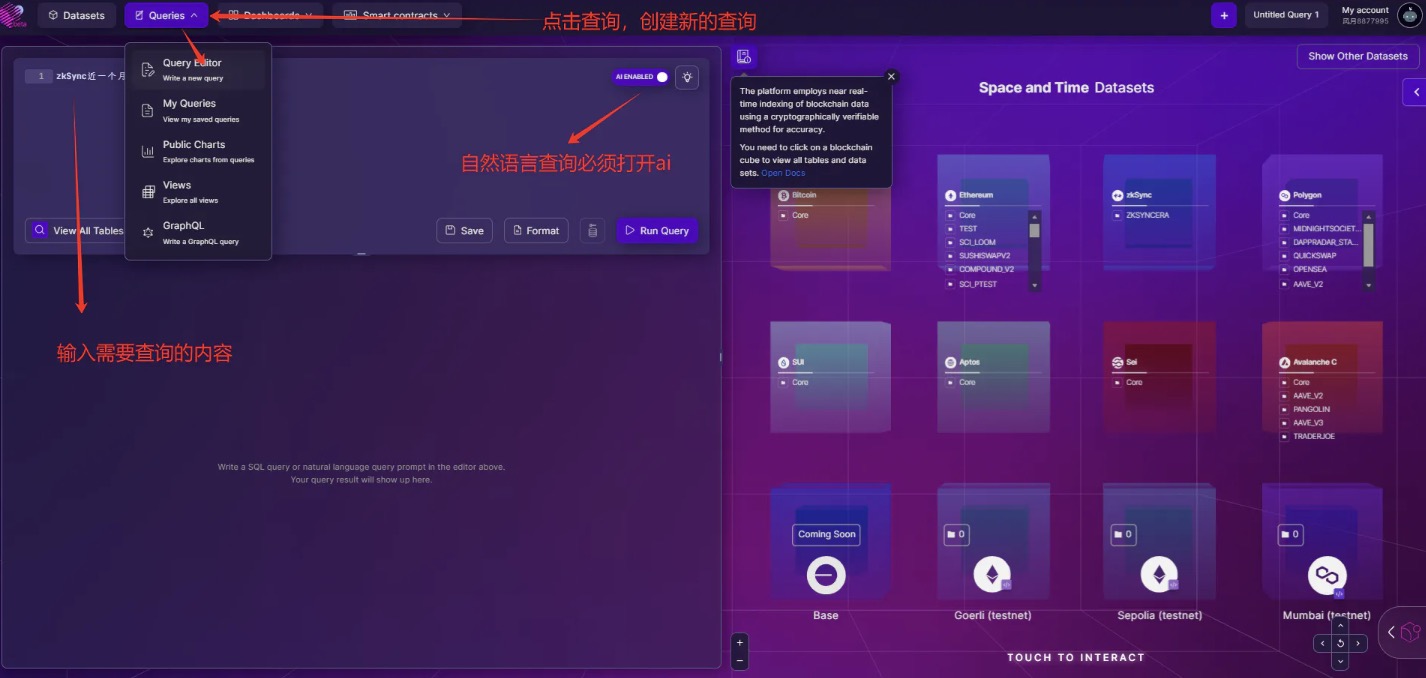Collapse the open Queries dropdown
The image size is (1426, 678).
tap(167, 15)
